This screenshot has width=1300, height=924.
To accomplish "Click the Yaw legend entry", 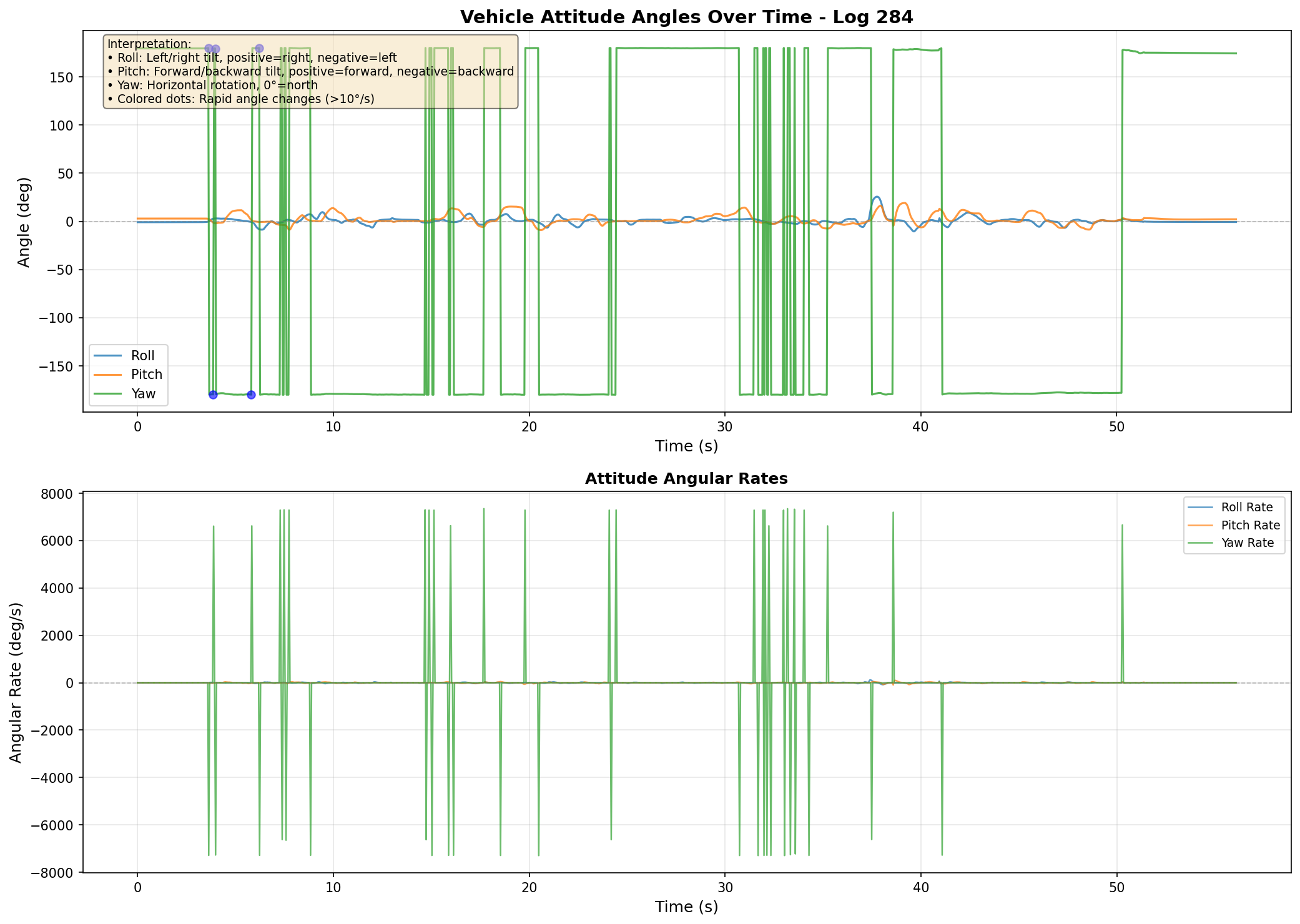I will click(143, 394).
